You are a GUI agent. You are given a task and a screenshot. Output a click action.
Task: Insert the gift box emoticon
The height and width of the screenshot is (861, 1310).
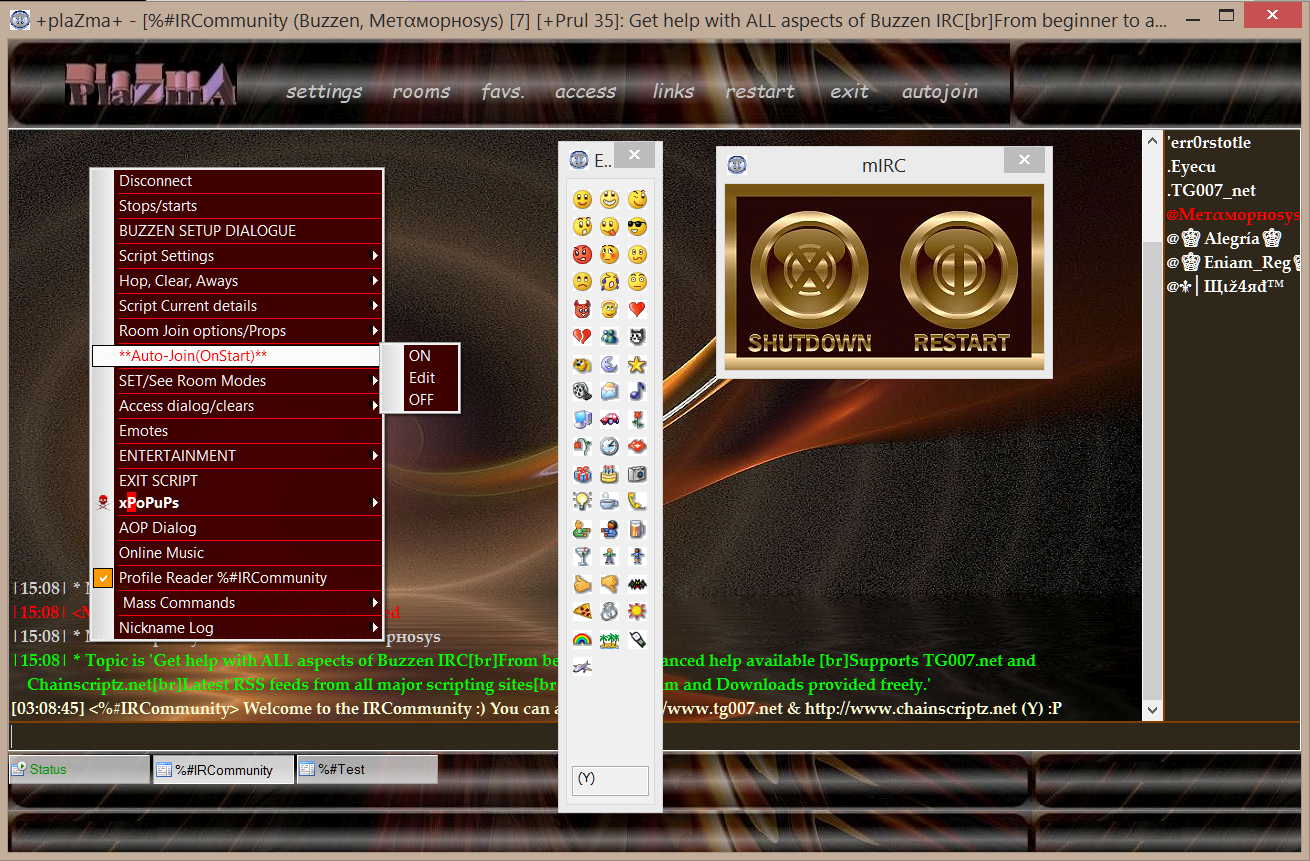(582, 474)
